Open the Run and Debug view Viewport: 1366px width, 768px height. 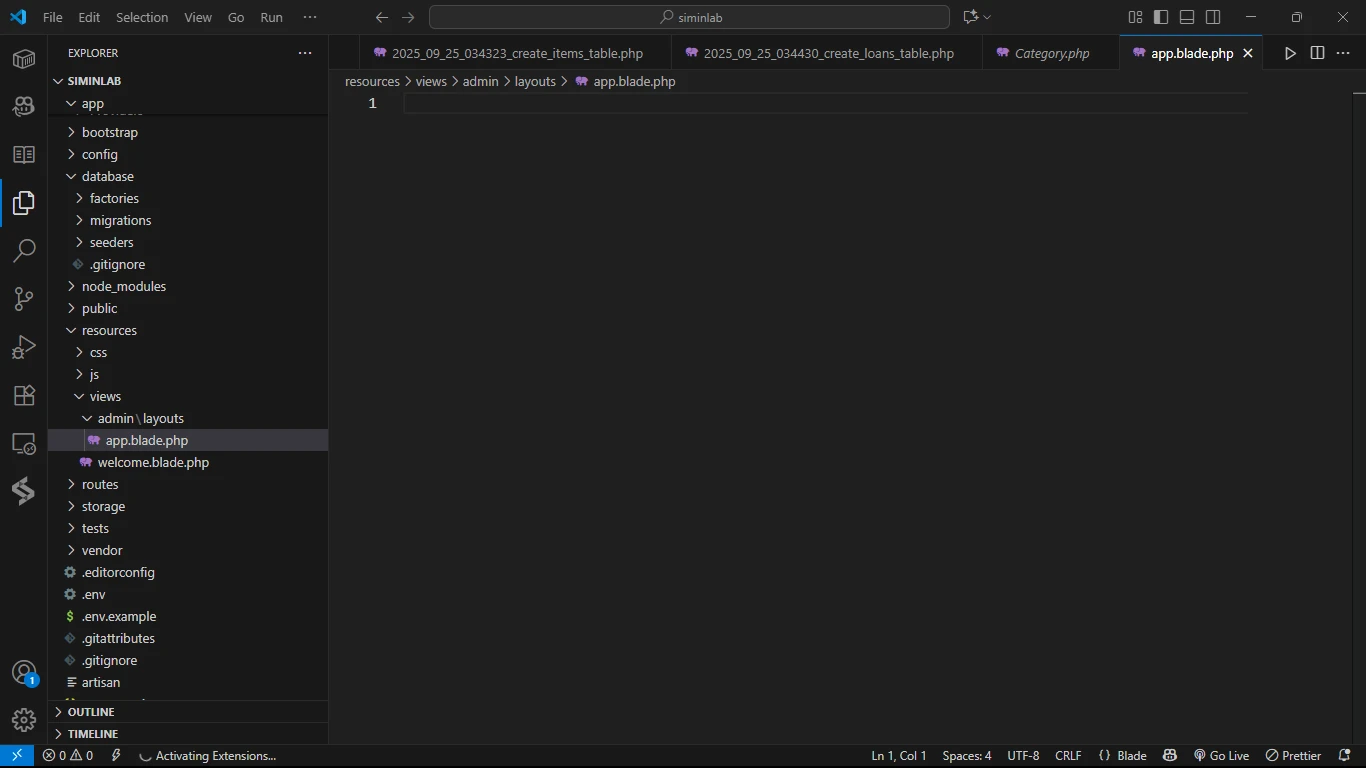point(24,347)
